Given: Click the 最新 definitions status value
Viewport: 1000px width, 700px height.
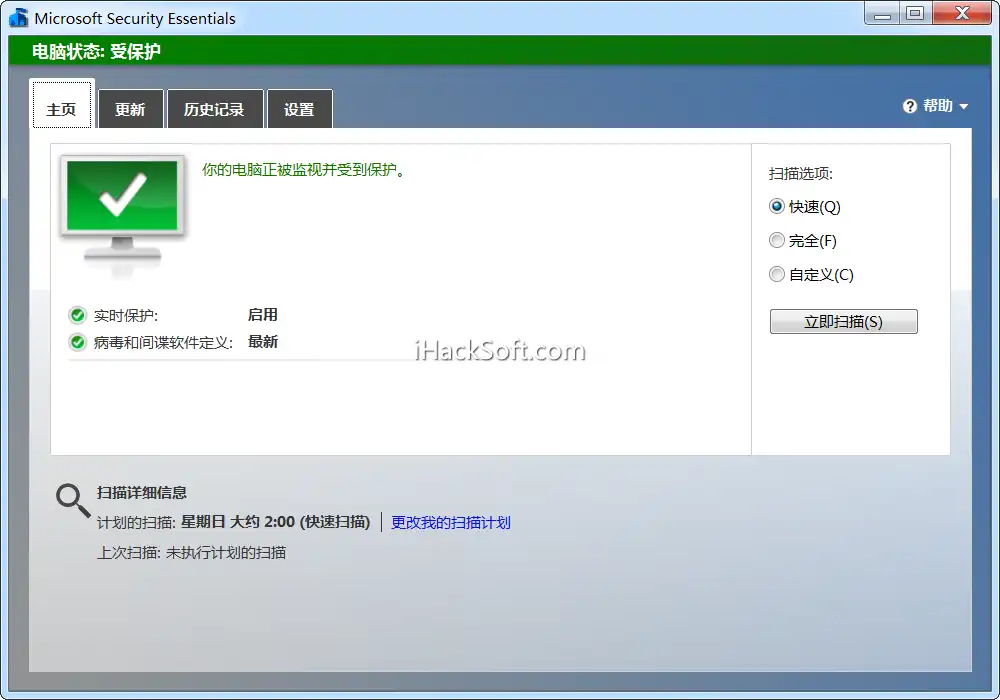Looking at the screenshot, I should point(263,342).
